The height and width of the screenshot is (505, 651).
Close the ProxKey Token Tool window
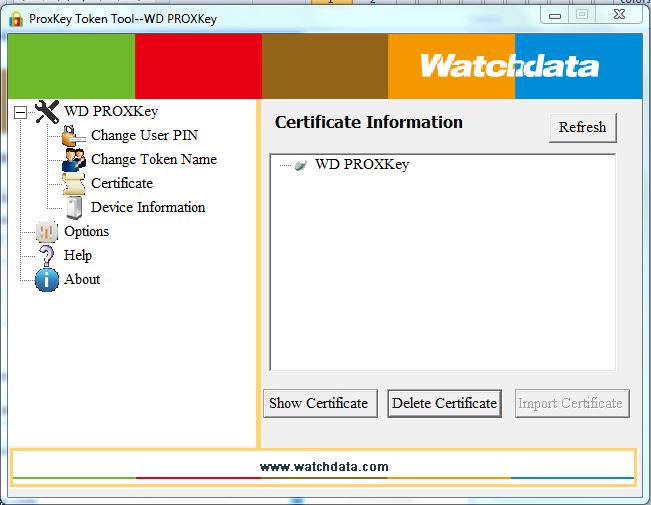point(619,15)
